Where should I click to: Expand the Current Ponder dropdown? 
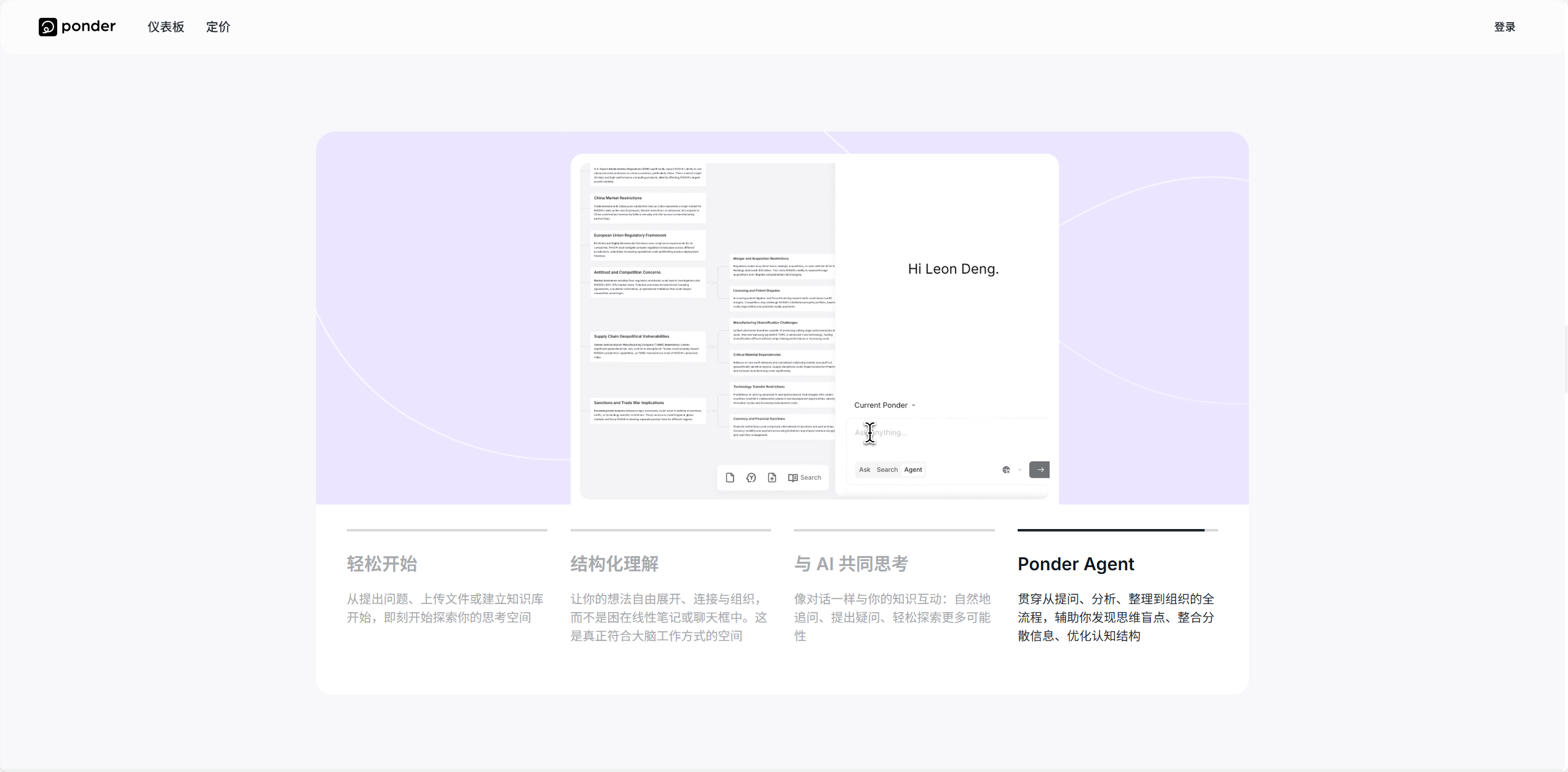point(885,405)
